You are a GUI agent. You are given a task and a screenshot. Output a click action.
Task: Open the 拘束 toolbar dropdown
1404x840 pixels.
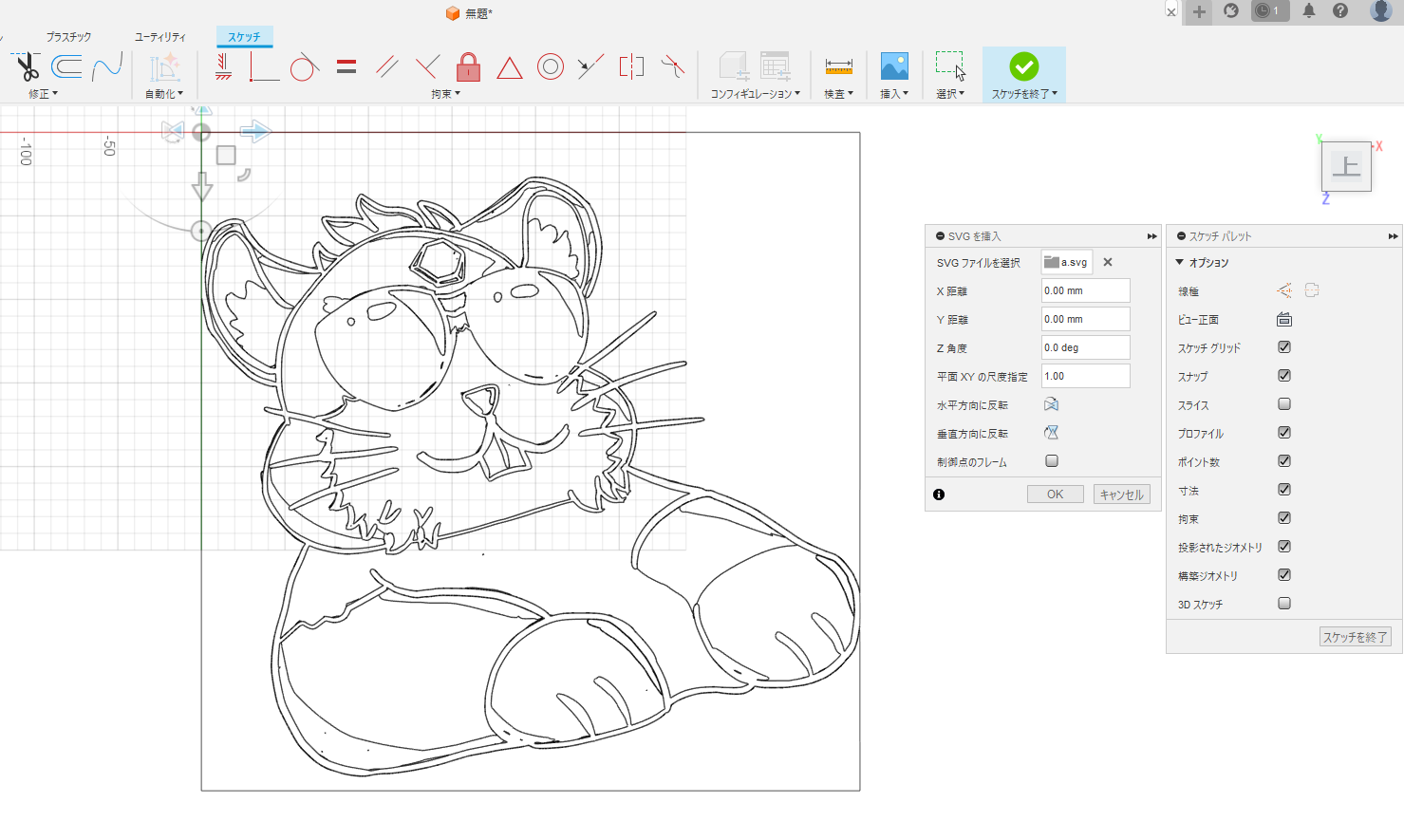(x=445, y=94)
